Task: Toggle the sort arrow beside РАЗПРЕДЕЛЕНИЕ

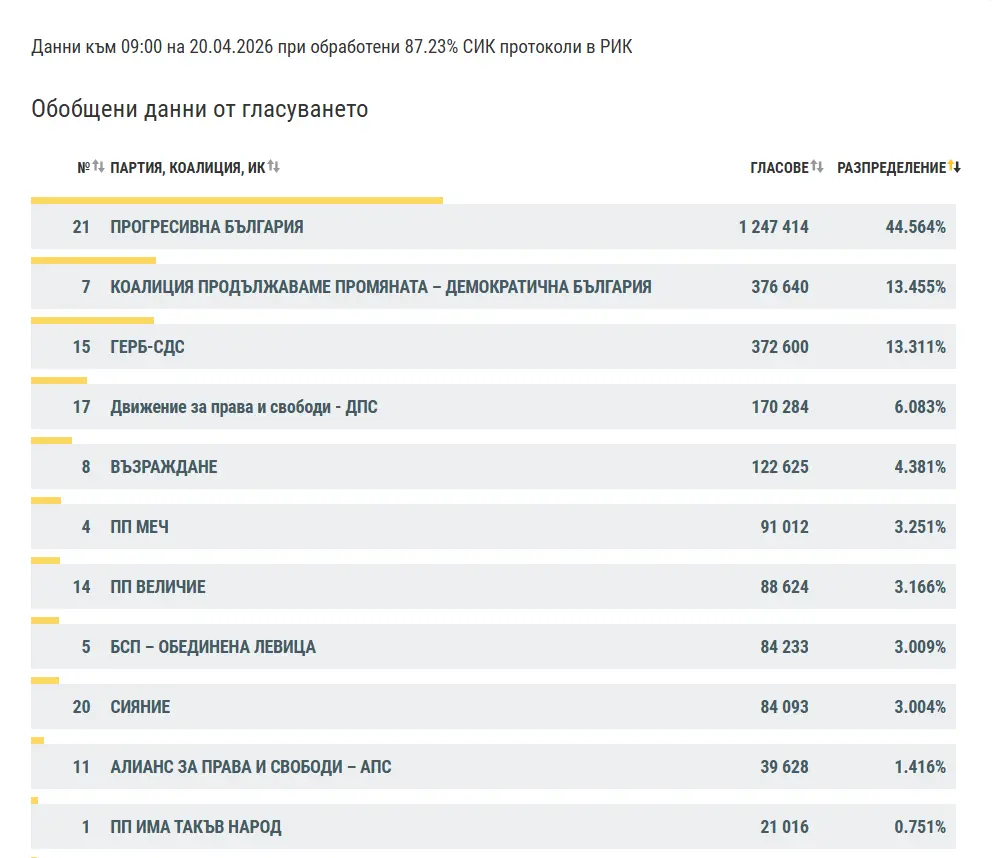Action: pos(954,167)
